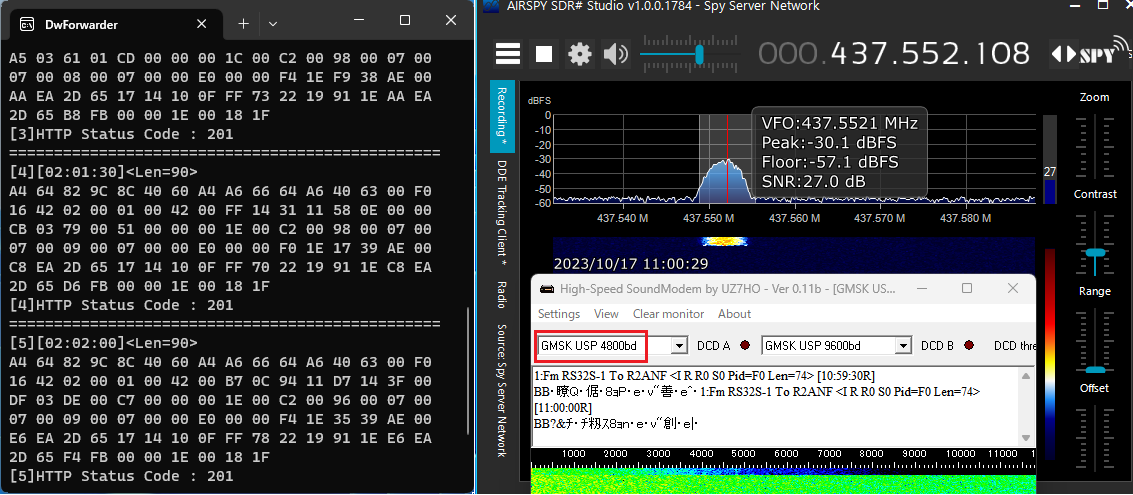Open SoundModem View menu
This screenshot has width=1133, height=495.
(x=606, y=314)
